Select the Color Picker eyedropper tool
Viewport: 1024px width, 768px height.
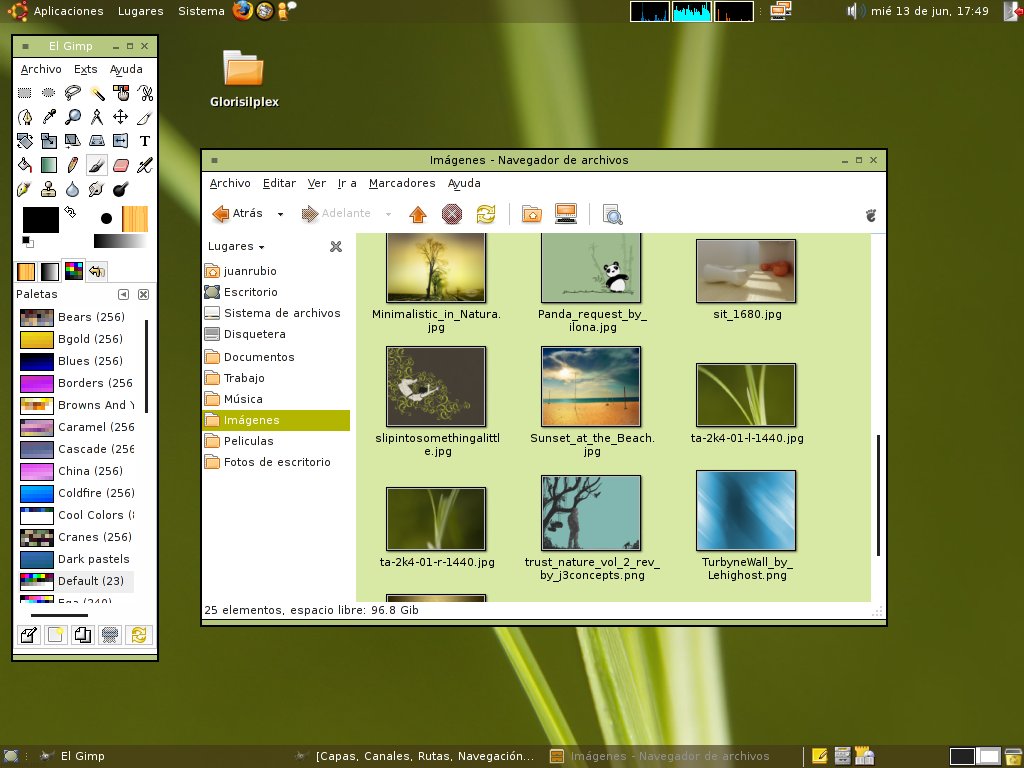pyautogui.click(x=48, y=117)
